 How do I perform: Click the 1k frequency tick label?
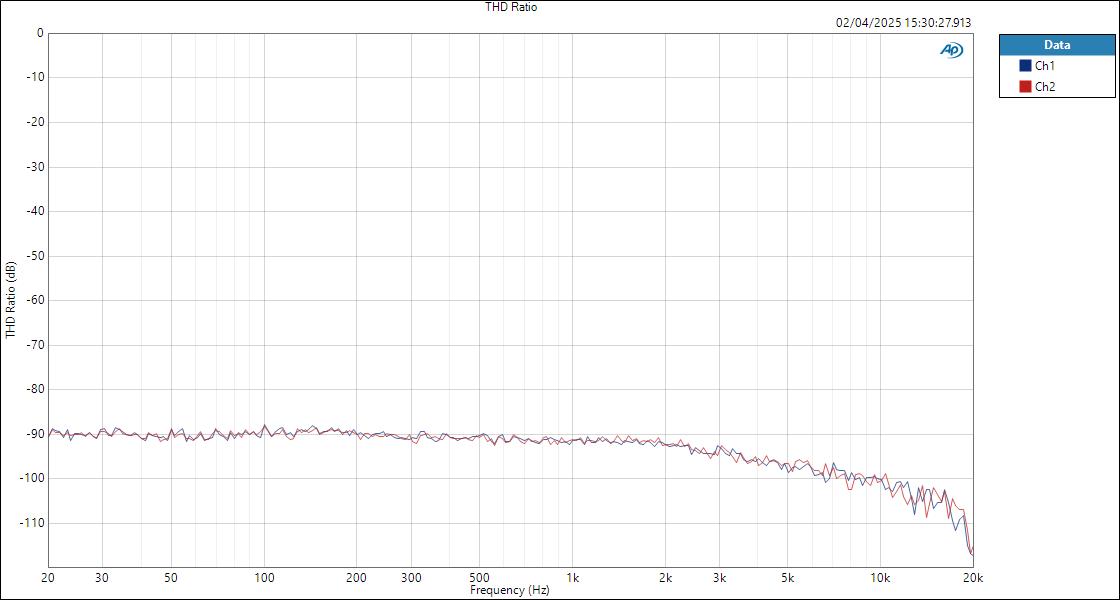coord(572,578)
